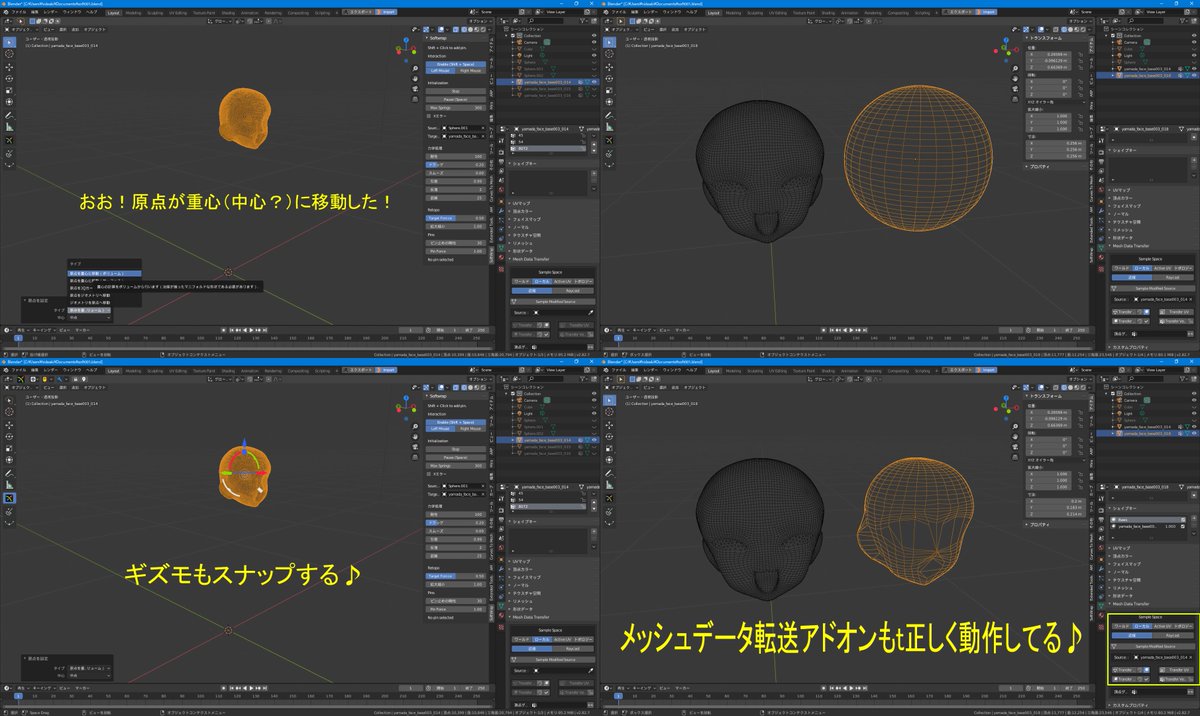Image resolution: width=1200 pixels, height=716 pixels.
Task: Open Modifiers wrench tab in top-left properties editor
Action: [x=501, y=211]
